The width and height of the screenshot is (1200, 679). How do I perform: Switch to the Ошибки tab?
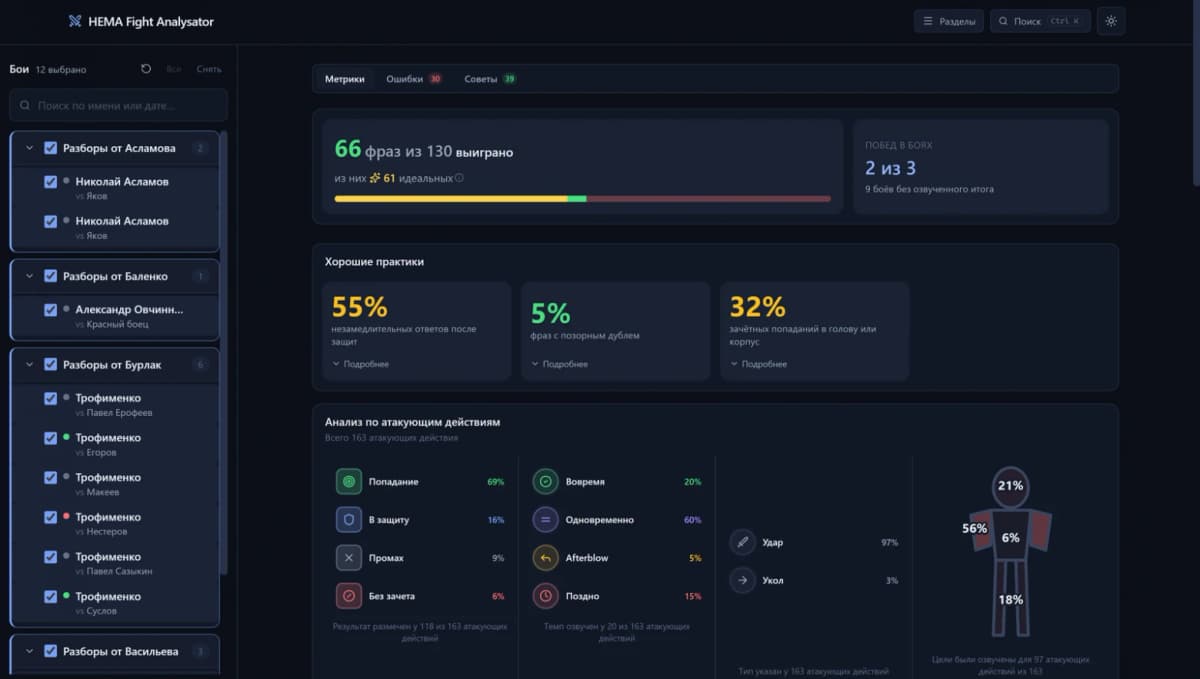414,79
